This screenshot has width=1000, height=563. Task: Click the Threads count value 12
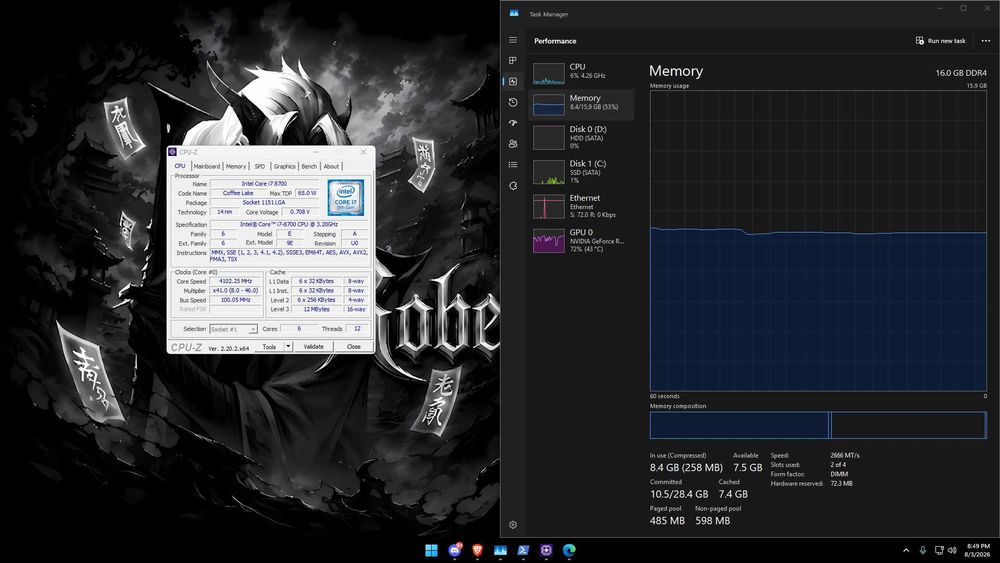(x=357, y=329)
